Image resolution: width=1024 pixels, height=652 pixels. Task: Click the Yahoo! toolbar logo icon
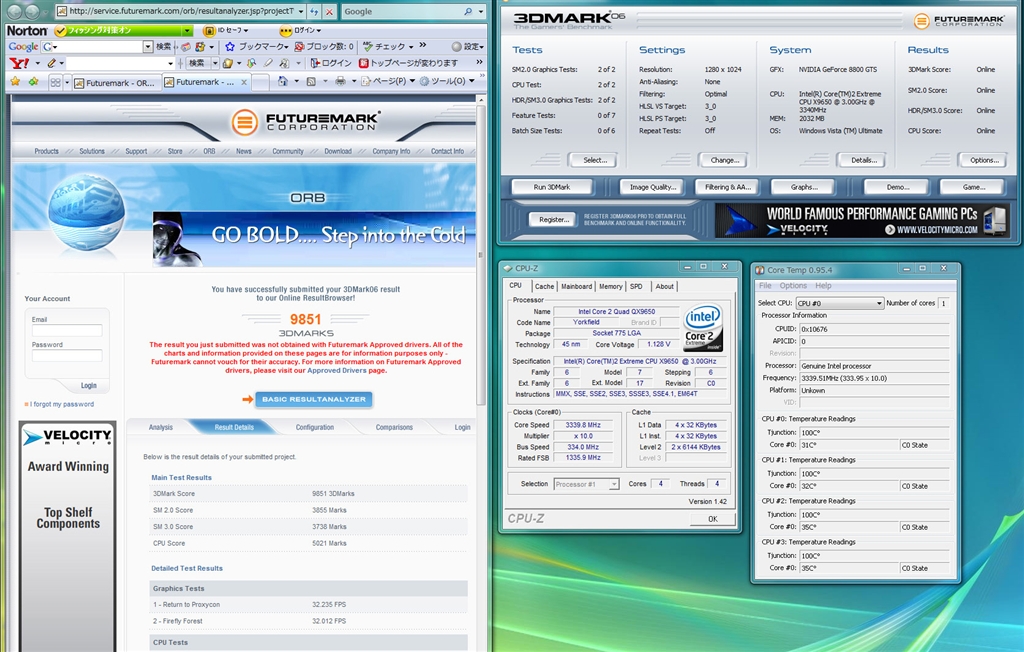[x=17, y=63]
